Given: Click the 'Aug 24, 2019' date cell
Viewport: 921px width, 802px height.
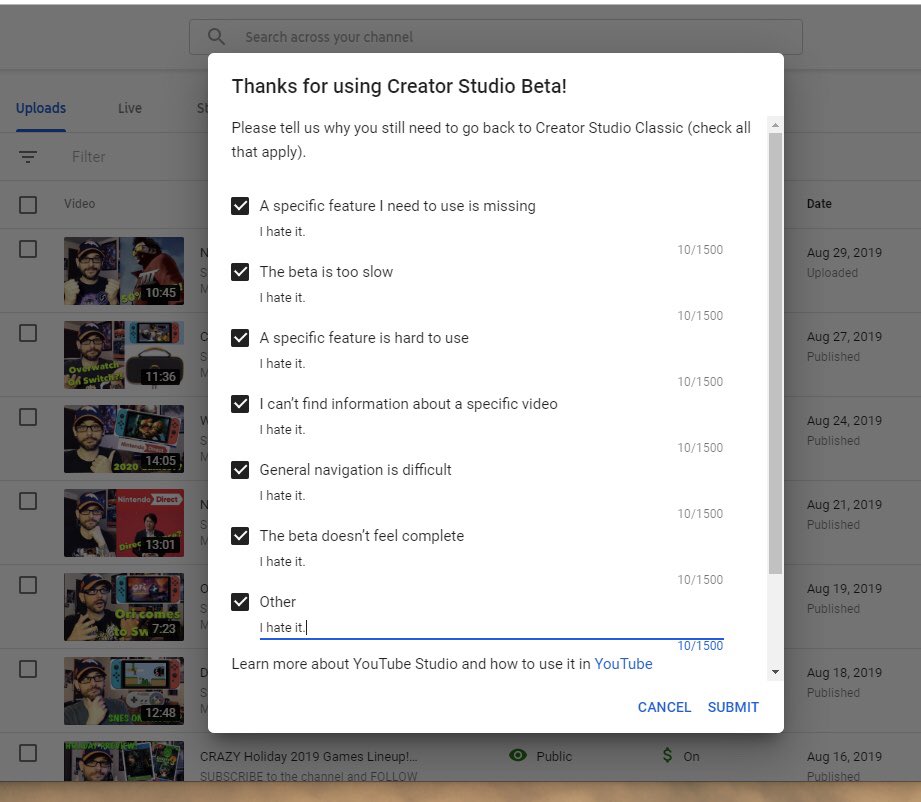Looking at the screenshot, I should 844,421.
